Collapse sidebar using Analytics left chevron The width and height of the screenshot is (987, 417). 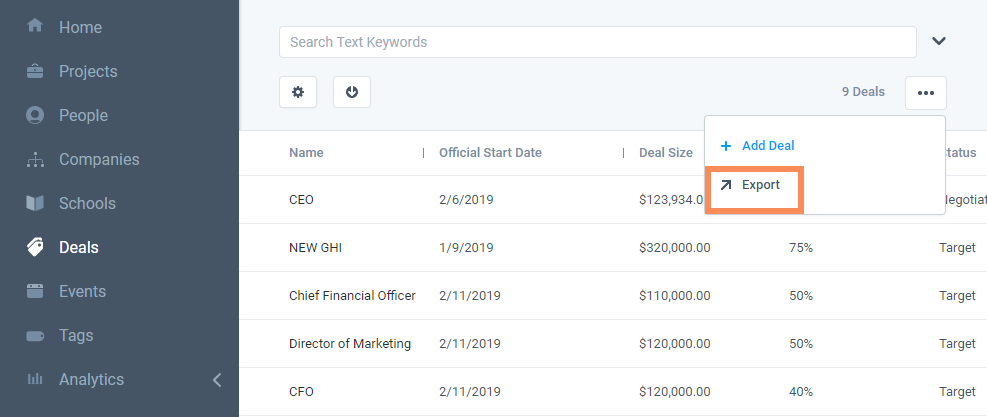click(x=217, y=379)
